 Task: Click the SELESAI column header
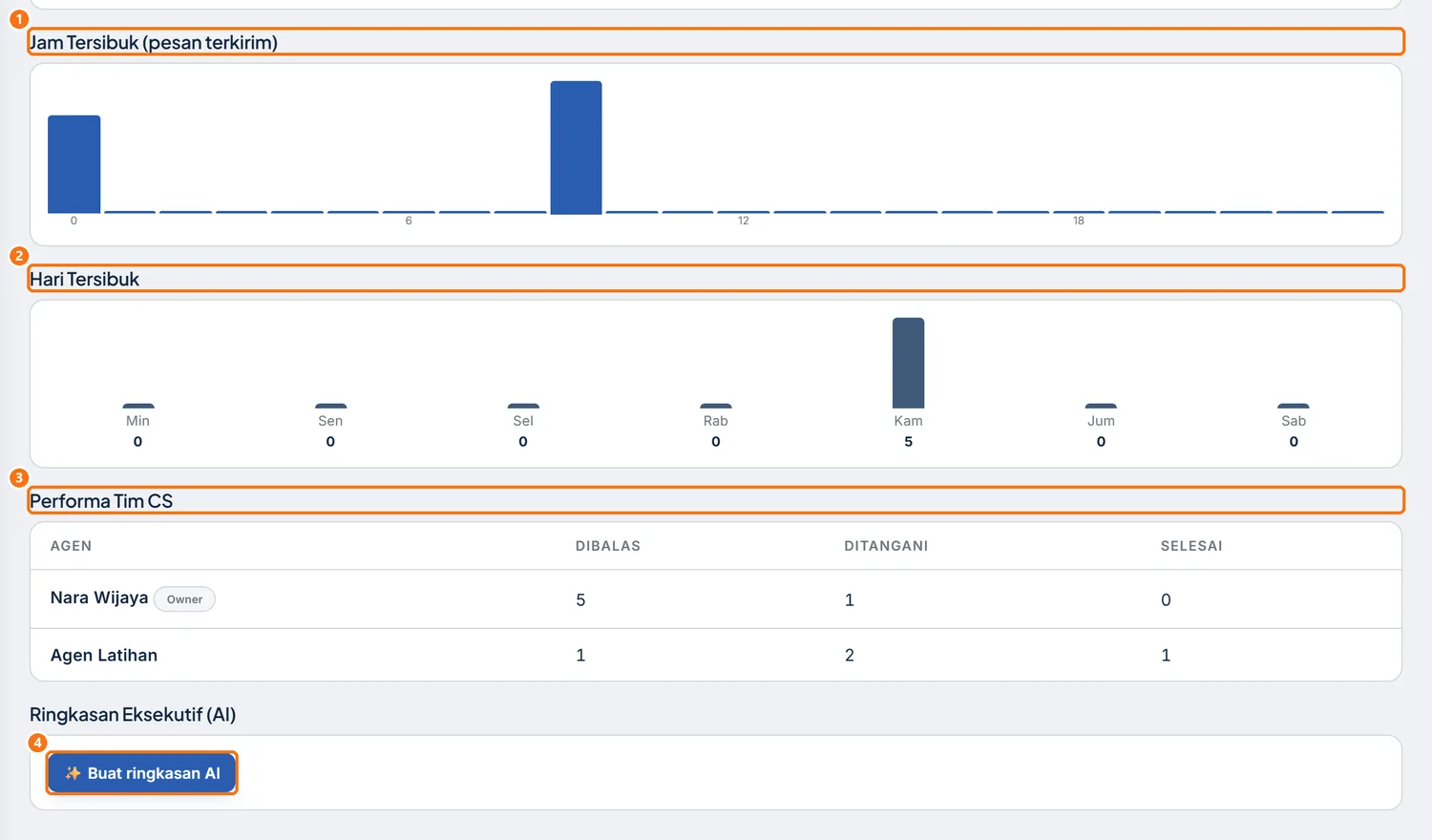click(1191, 546)
